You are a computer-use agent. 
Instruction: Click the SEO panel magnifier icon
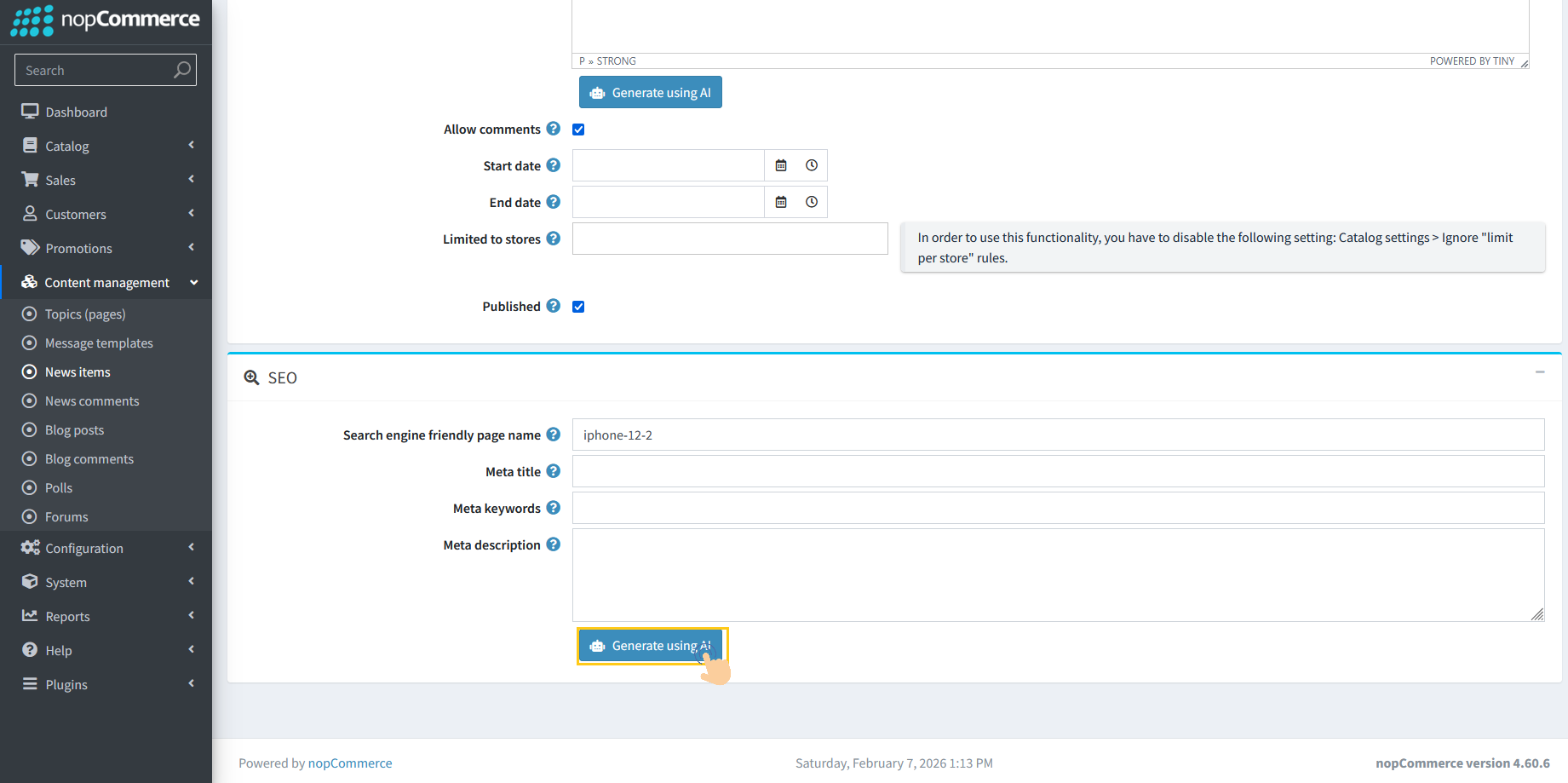click(251, 377)
